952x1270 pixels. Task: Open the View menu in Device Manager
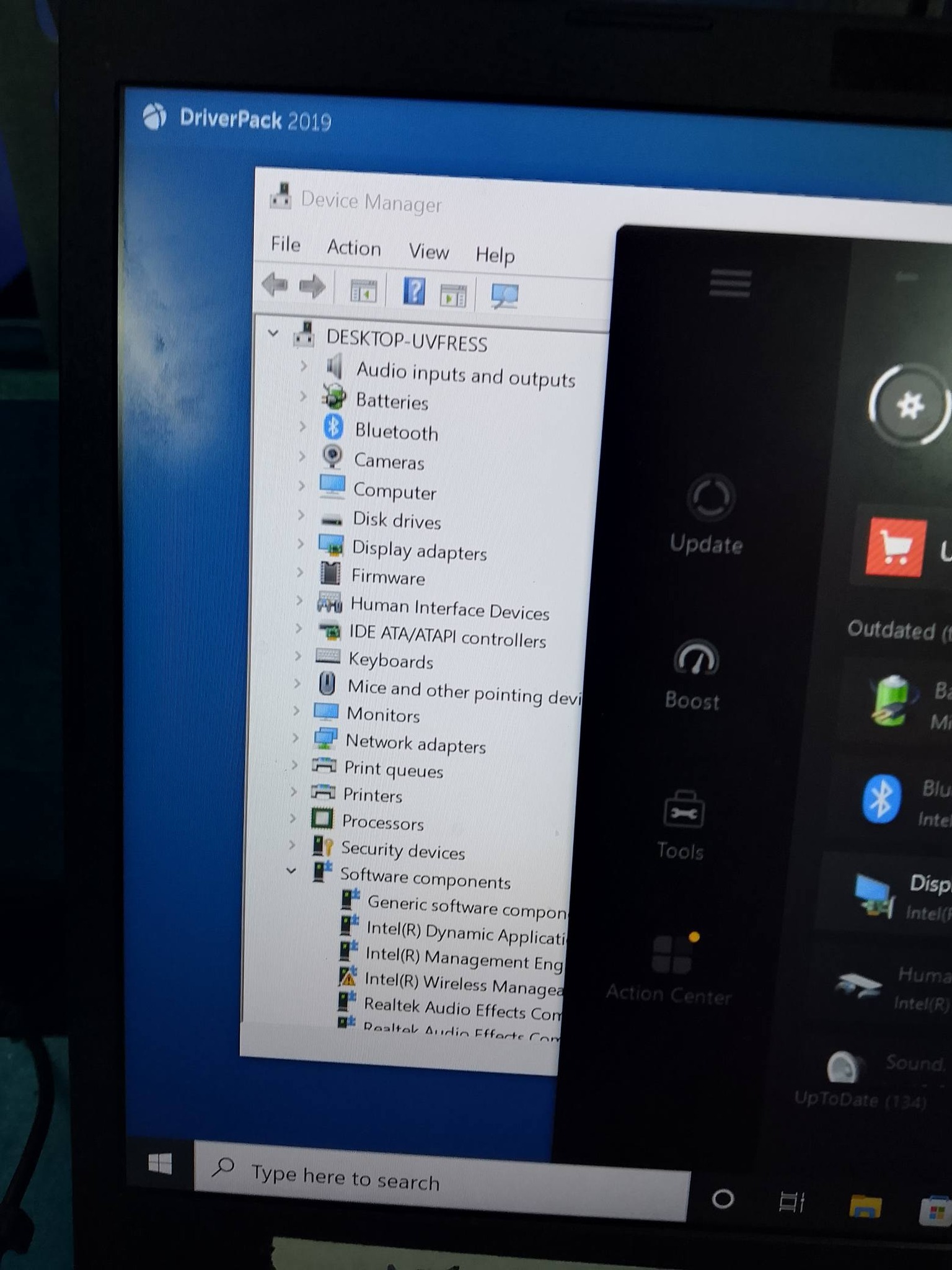click(429, 252)
